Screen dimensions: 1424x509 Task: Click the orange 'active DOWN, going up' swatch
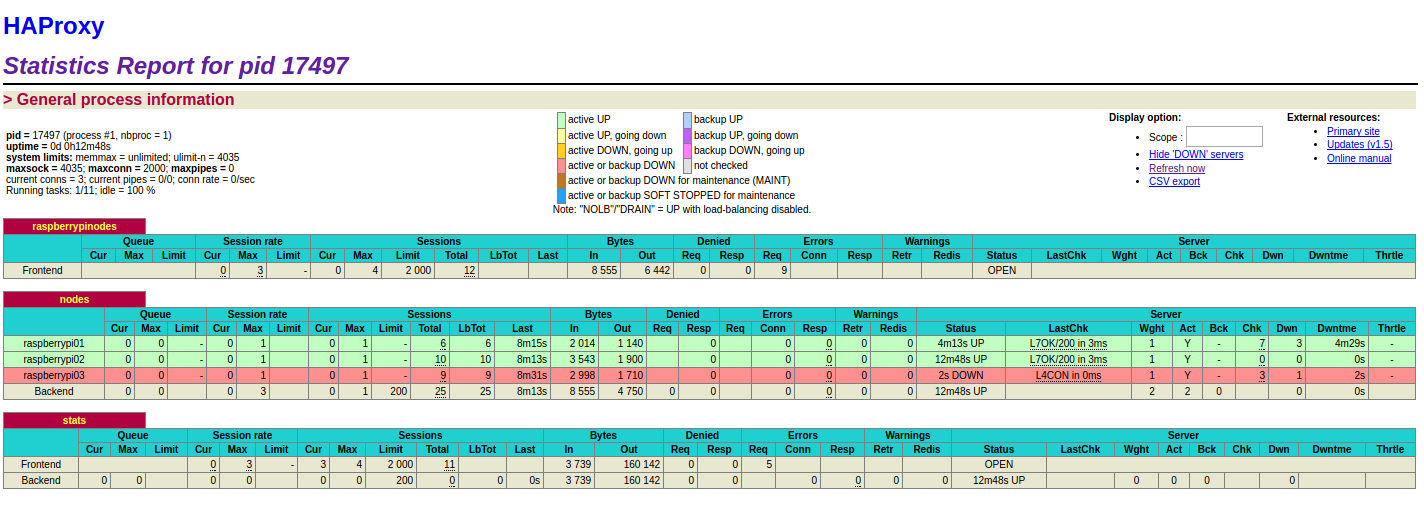561,150
